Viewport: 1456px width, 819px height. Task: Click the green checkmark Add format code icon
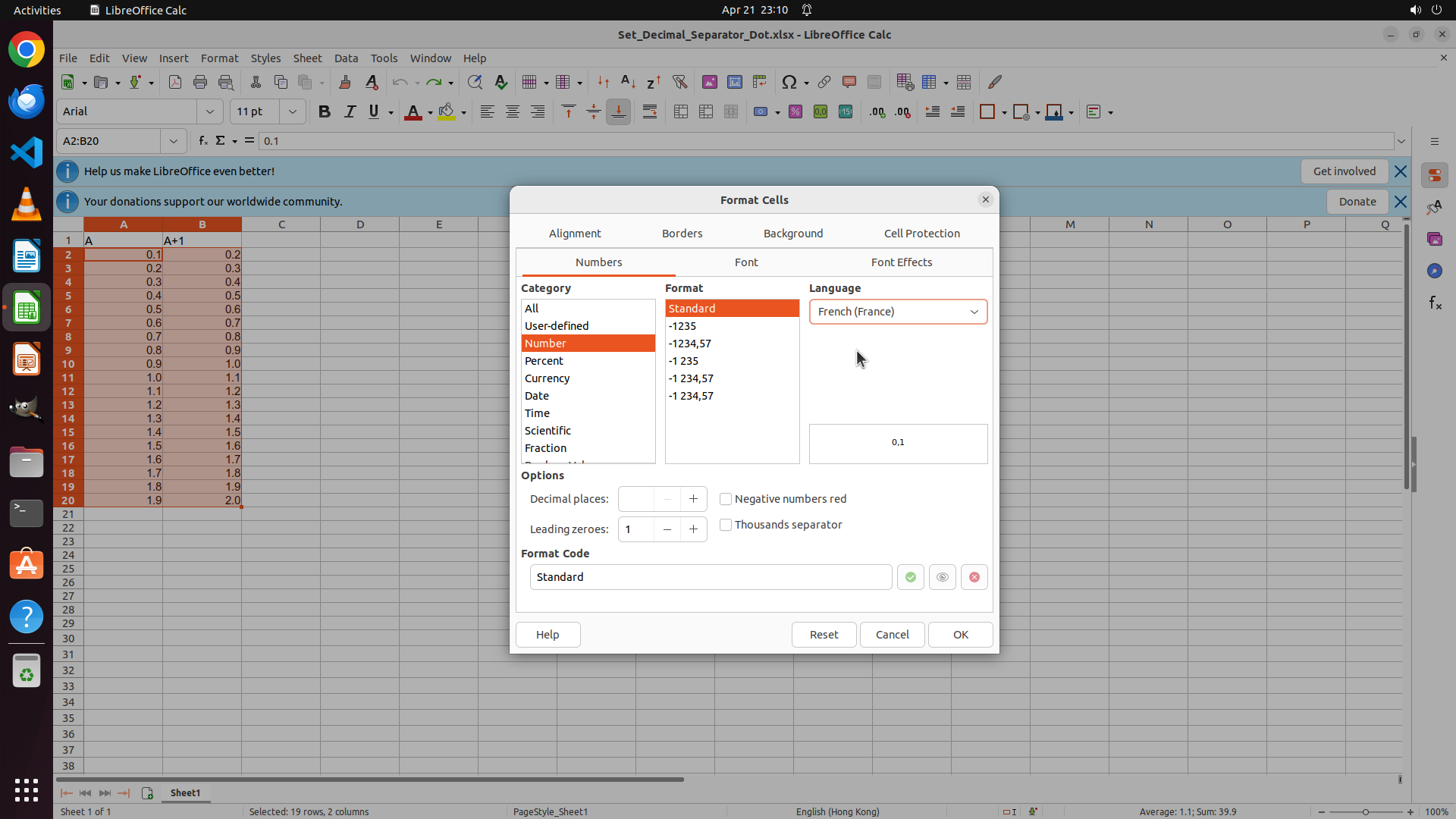click(x=910, y=577)
